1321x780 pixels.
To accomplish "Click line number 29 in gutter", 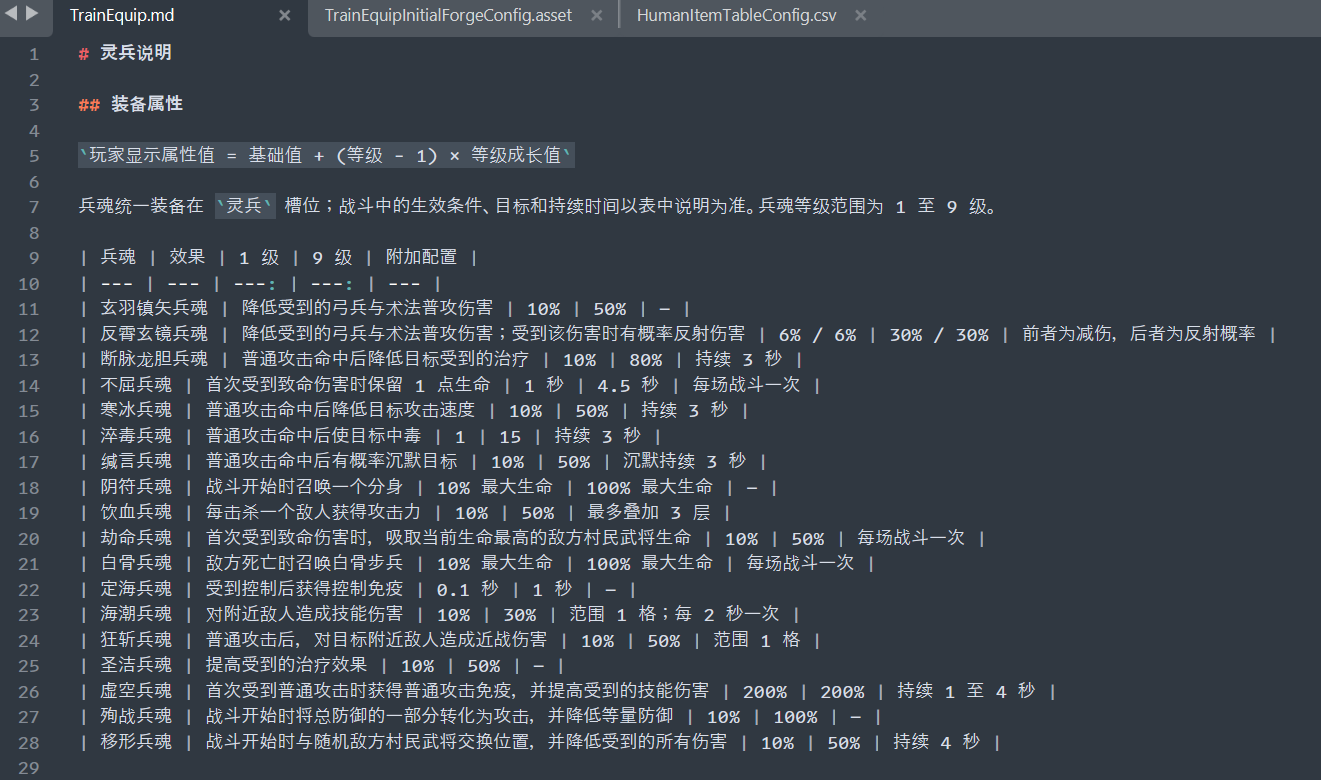I will (x=29, y=768).
